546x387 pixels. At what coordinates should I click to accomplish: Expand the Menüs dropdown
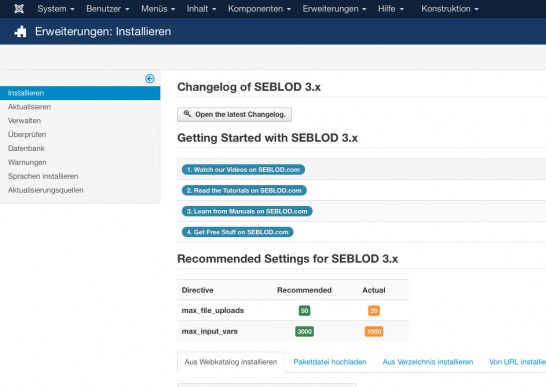(158, 9)
